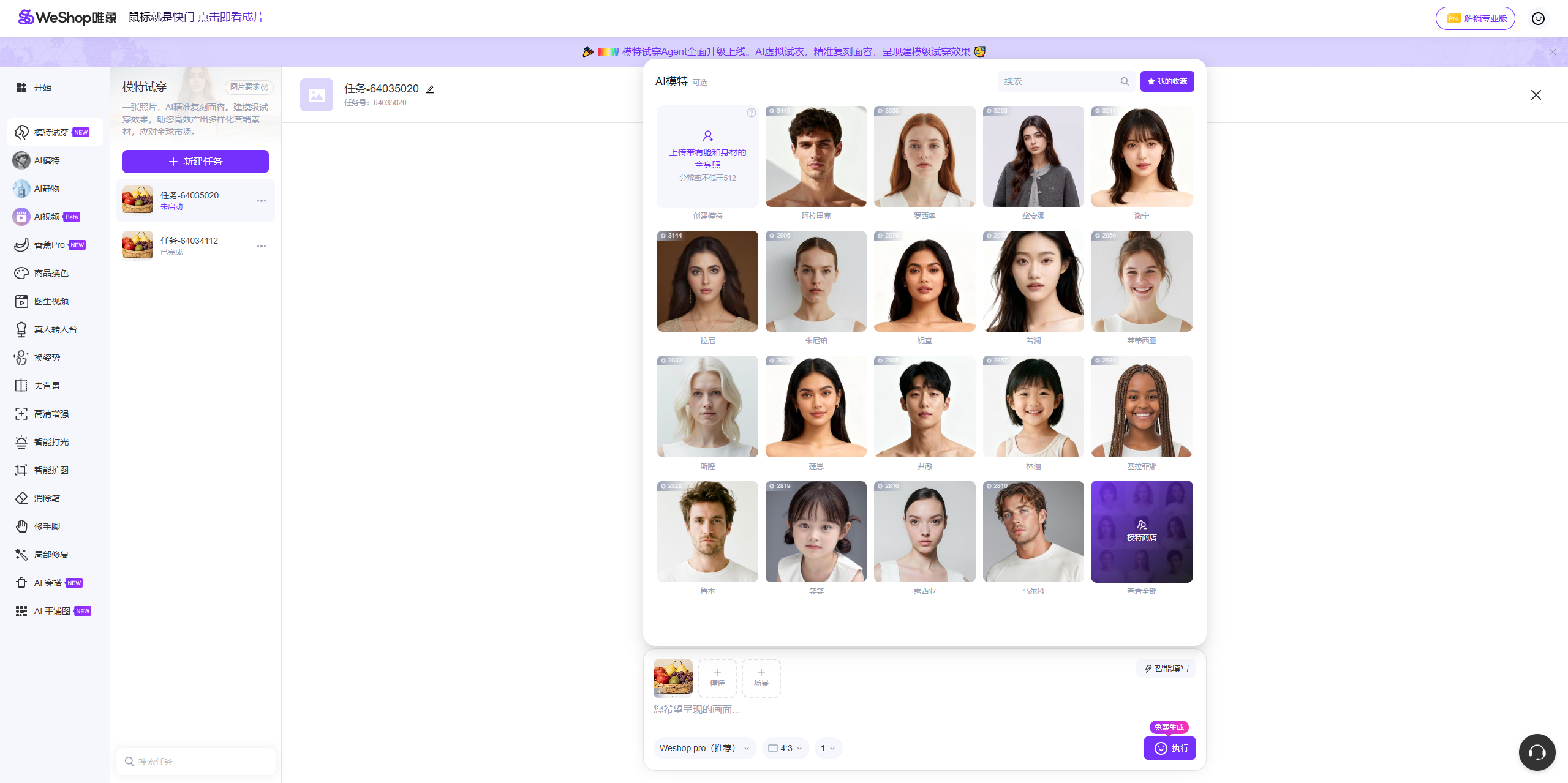1568x783 pixels.
Task: Select the 拉尼 model thumbnail
Action: [x=707, y=281]
